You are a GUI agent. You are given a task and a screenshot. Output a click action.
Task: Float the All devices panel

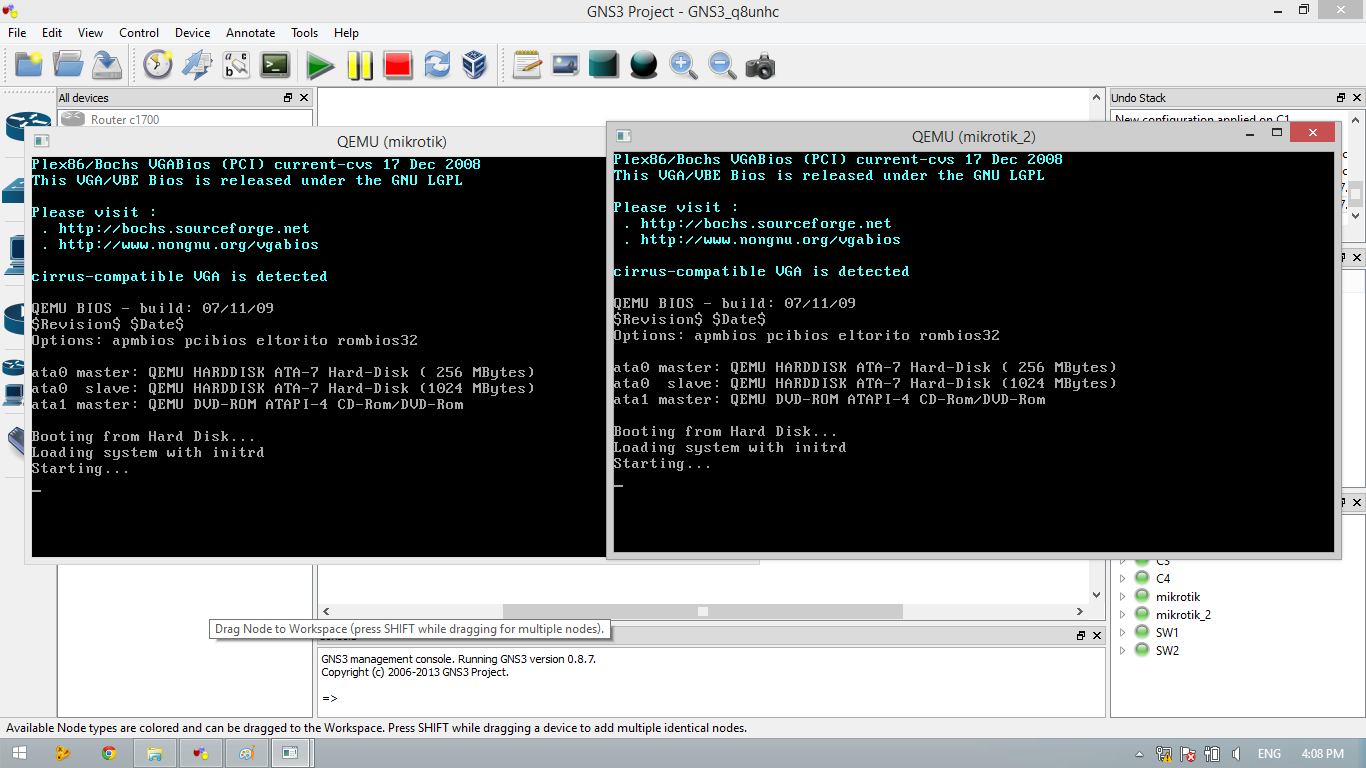288,98
